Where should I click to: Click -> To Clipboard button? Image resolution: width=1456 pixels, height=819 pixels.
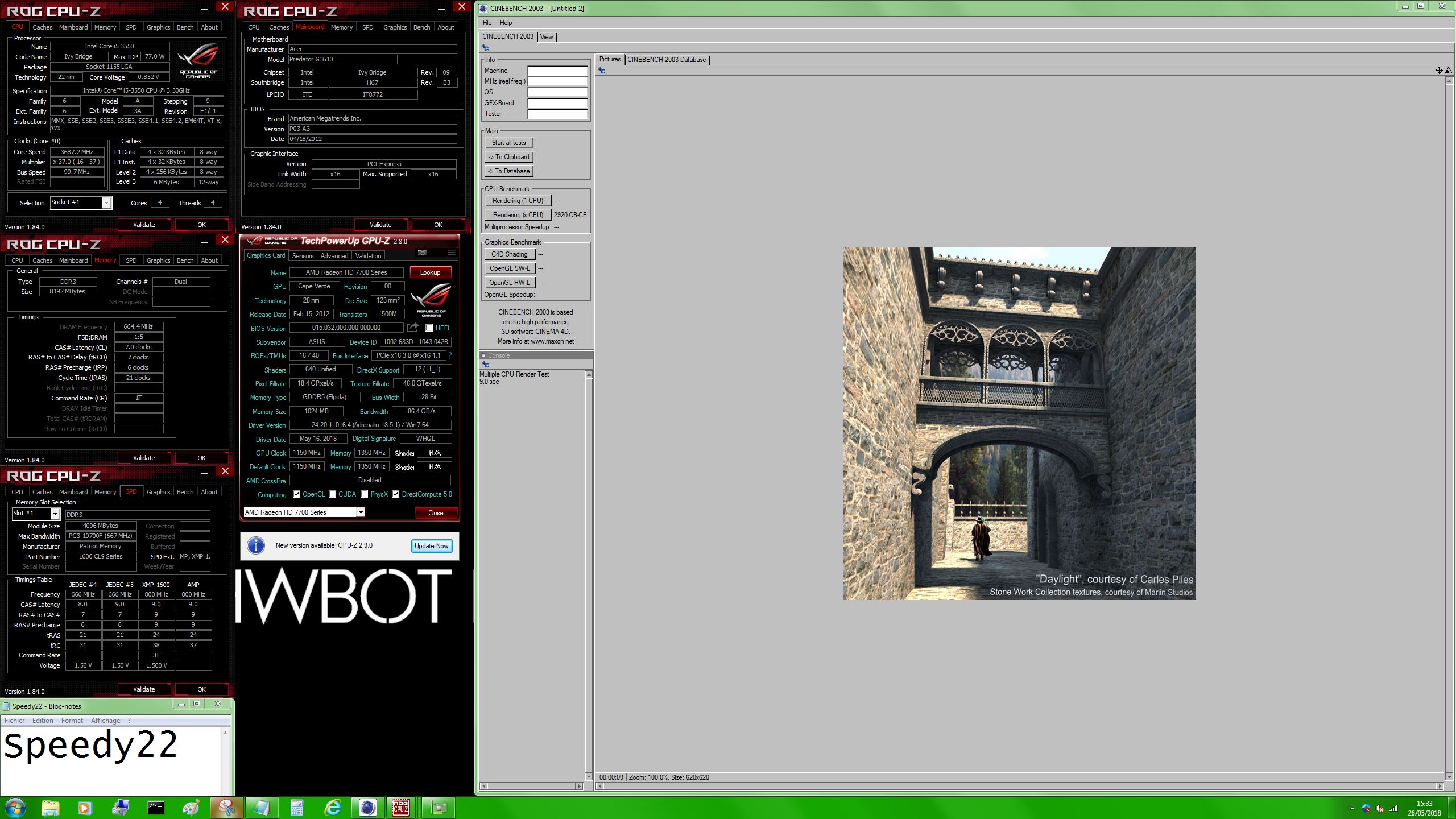(509, 157)
